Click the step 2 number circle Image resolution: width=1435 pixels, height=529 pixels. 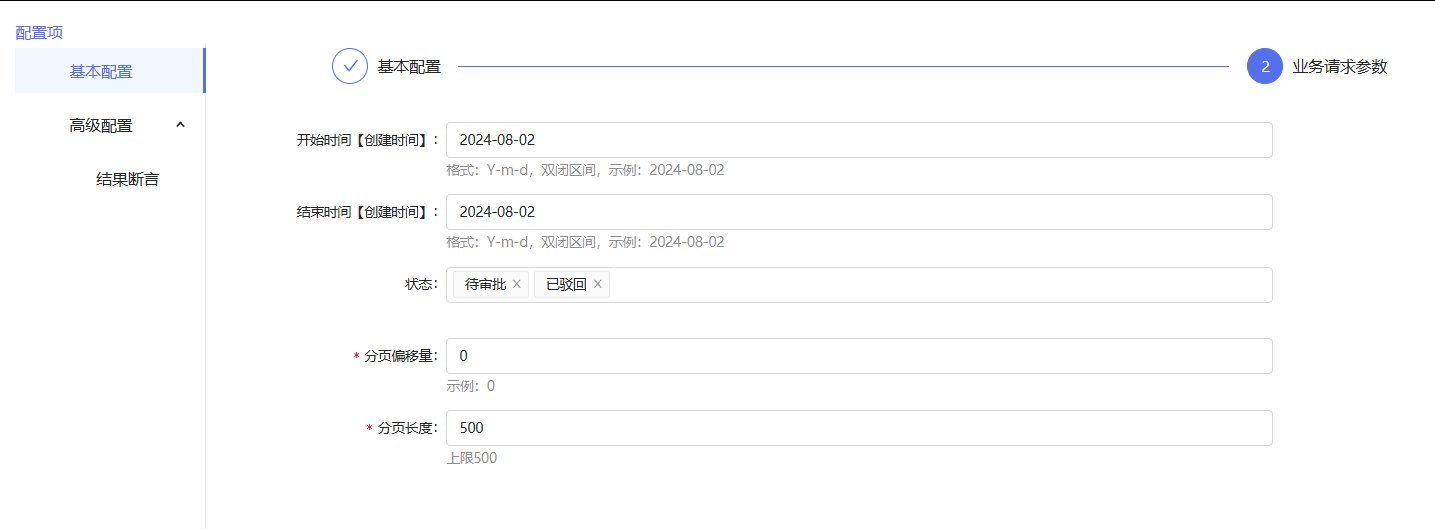[1264, 67]
